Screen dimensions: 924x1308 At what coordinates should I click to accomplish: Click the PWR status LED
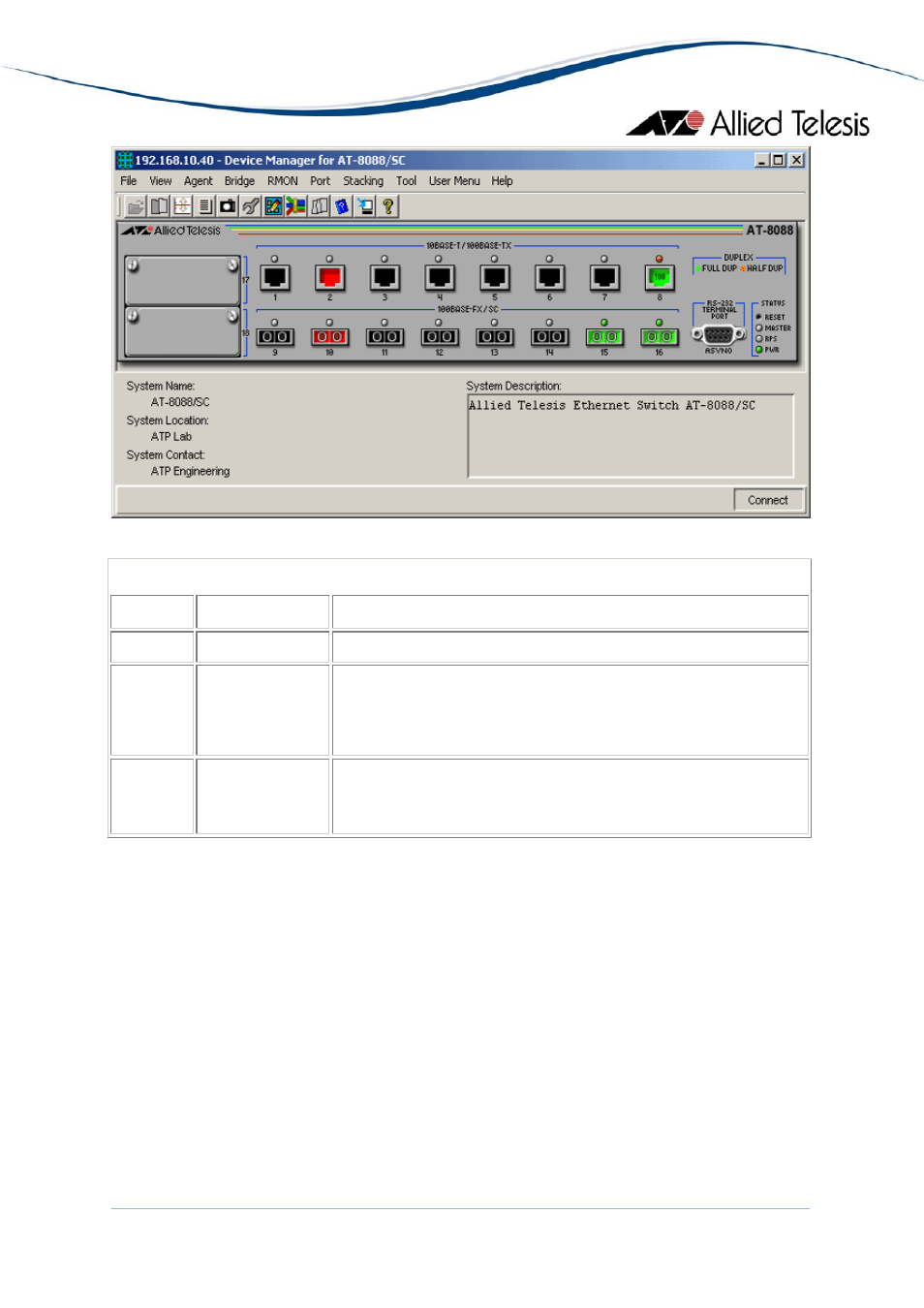759,350
